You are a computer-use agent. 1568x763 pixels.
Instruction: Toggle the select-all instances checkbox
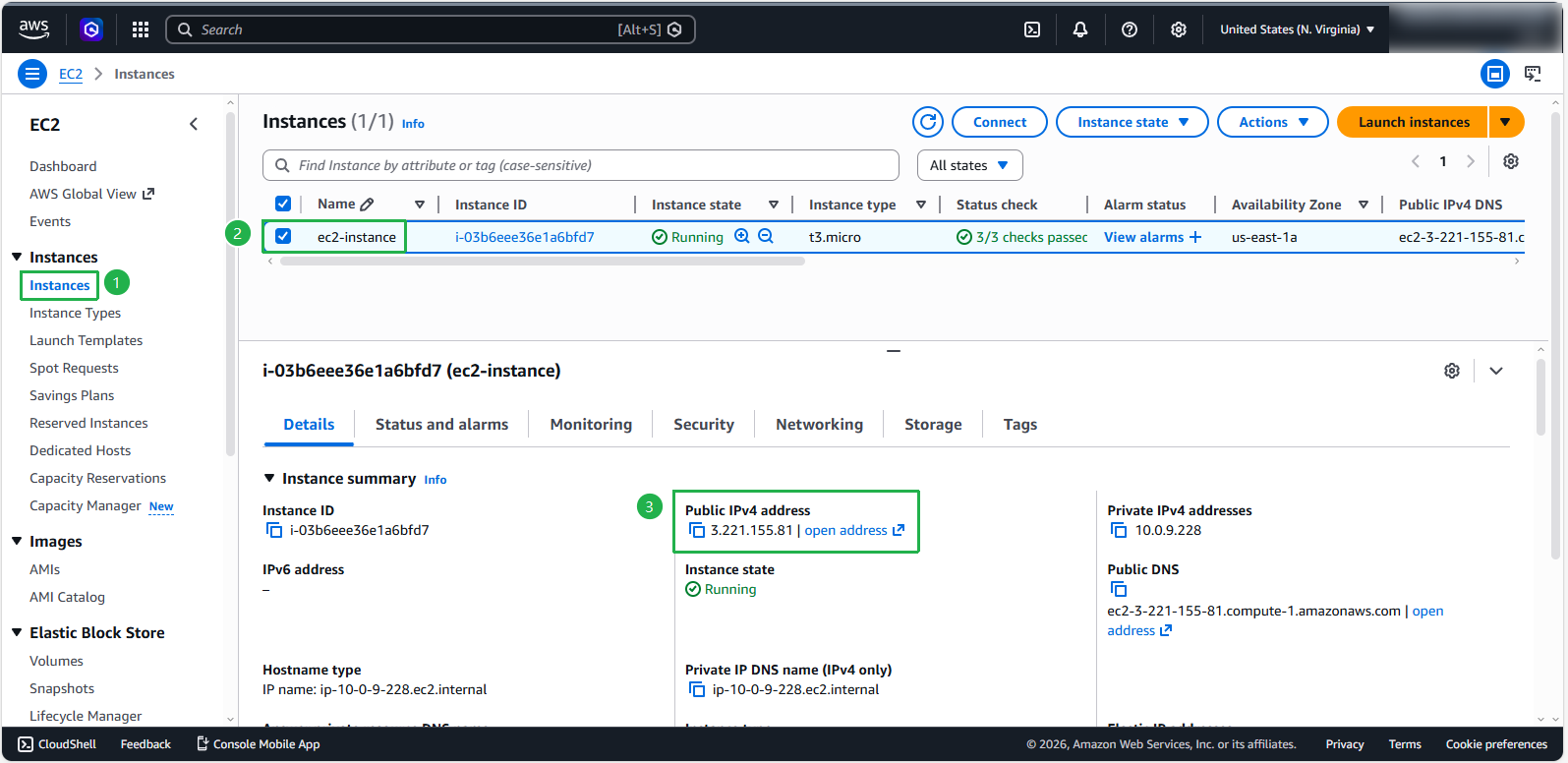coord(283,204)
